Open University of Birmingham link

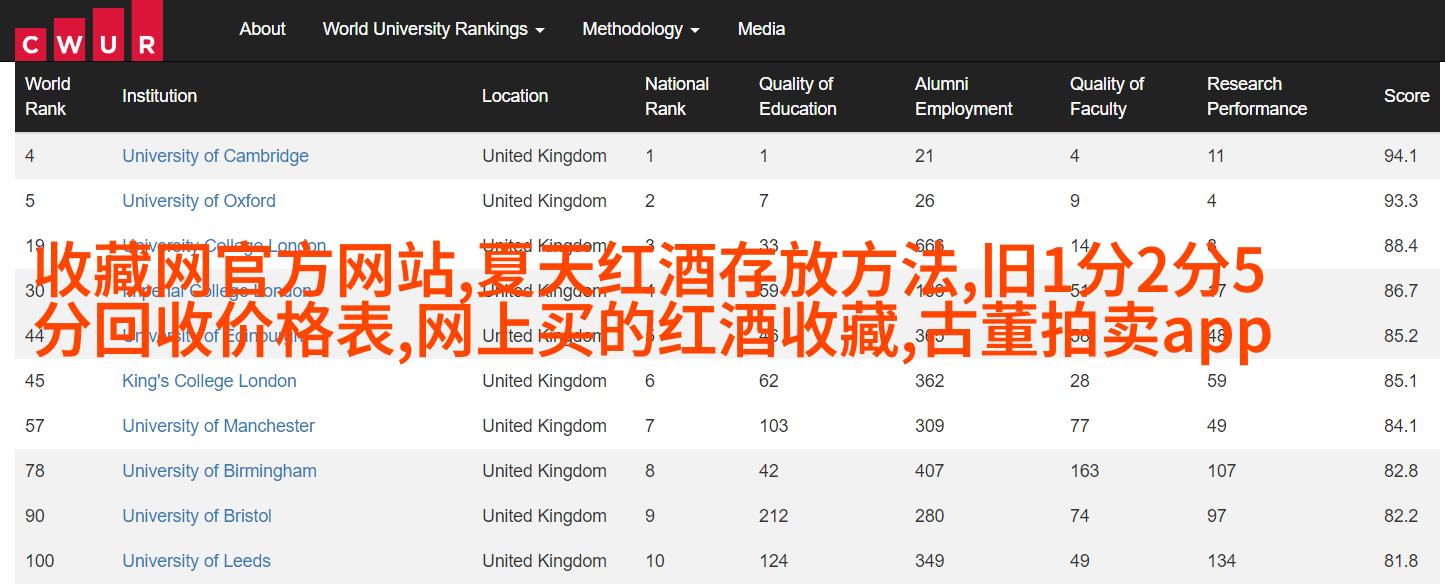pyautogui.click(x=219, y=471)
